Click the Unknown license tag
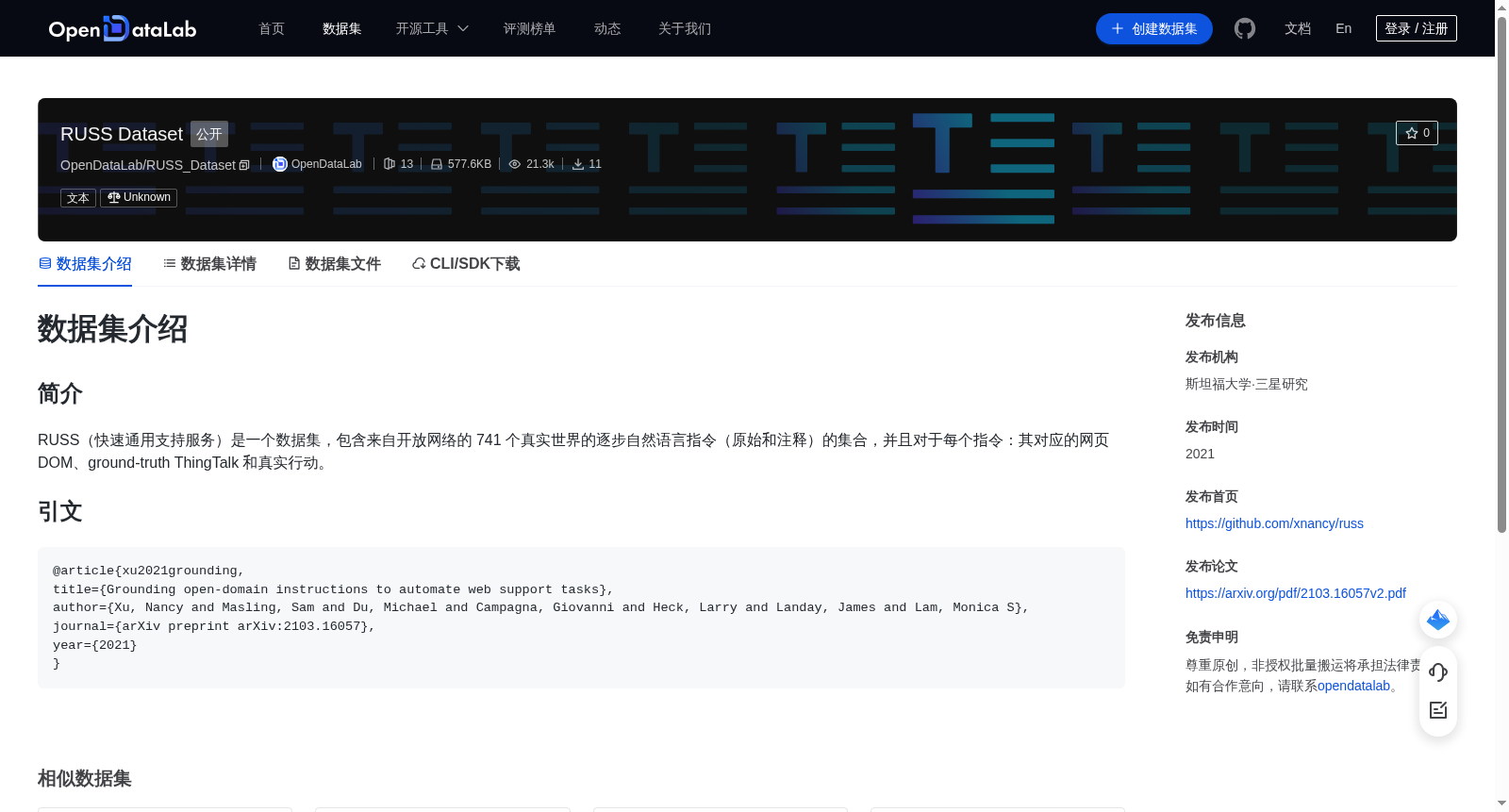This screenshot has height=812, width=1509. (x=139, y=198)
